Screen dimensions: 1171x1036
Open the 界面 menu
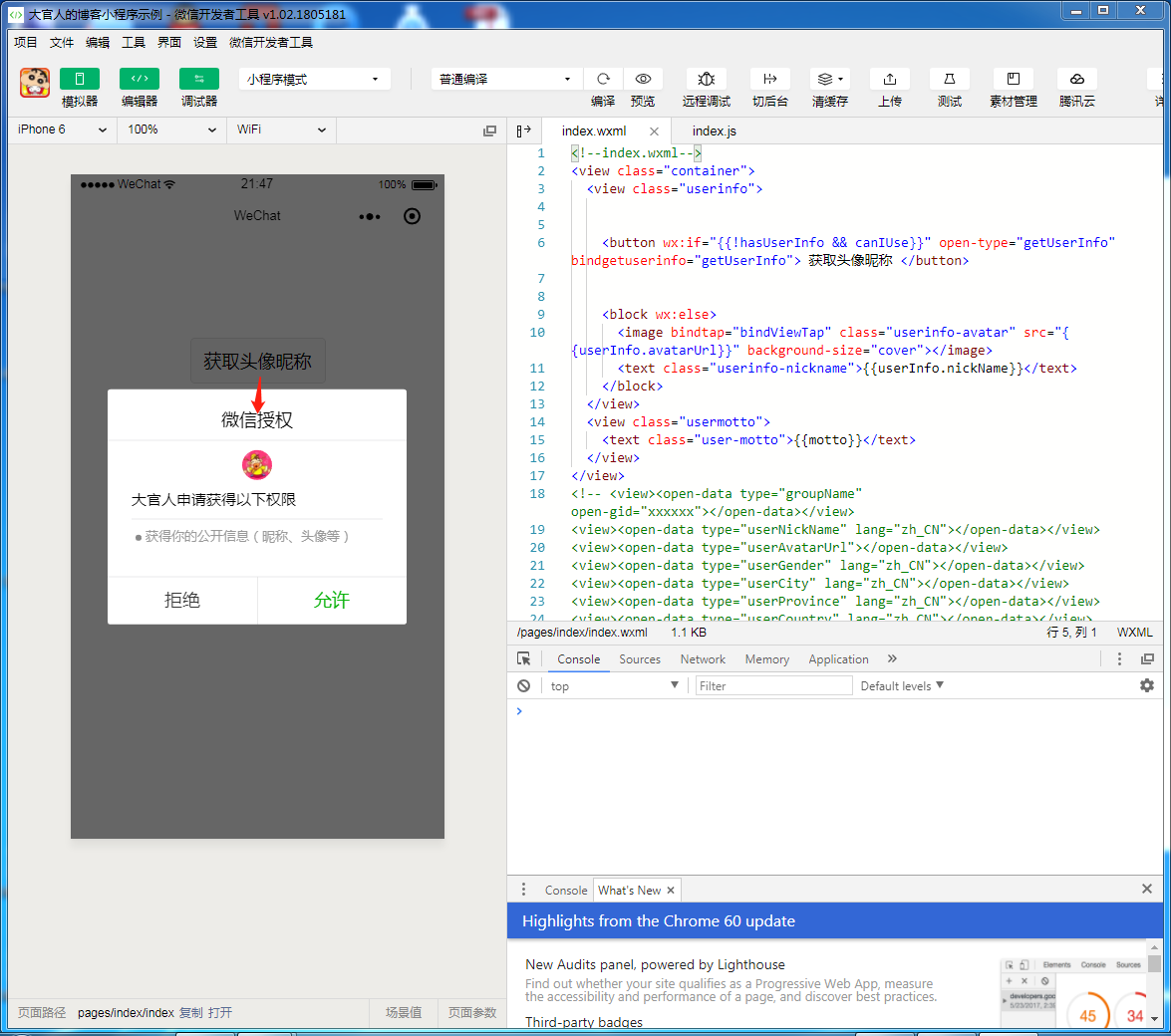(168, 43)
